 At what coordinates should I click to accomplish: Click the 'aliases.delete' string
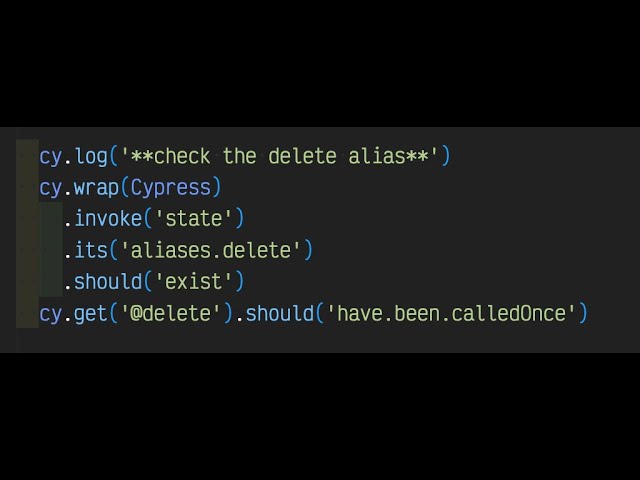point(209,250)
